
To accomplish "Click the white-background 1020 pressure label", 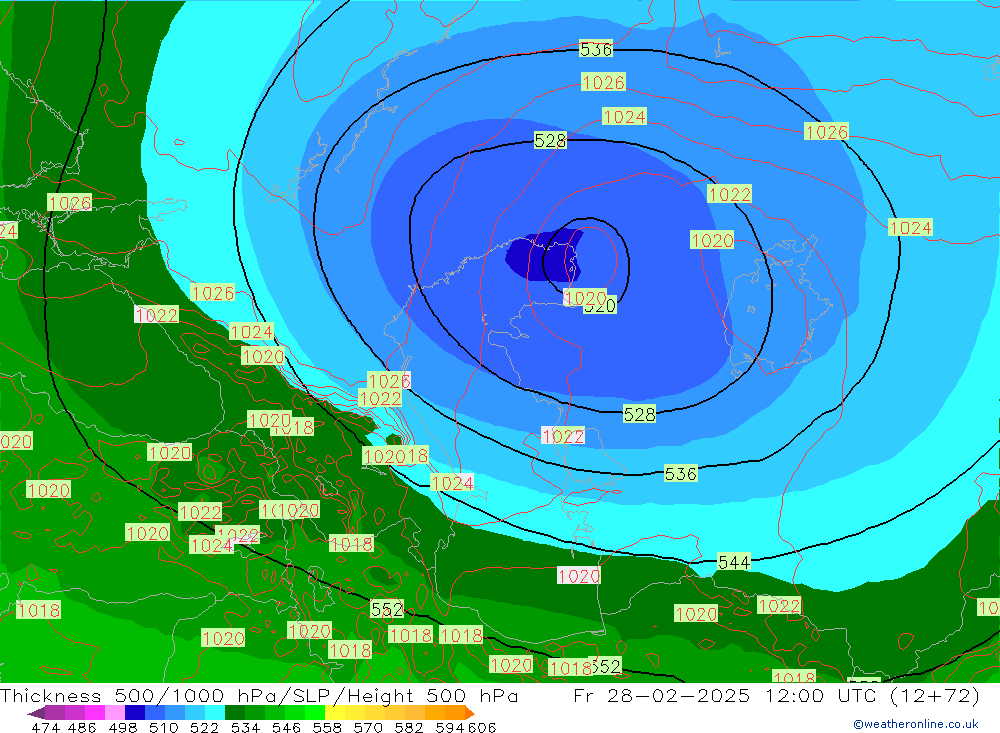I will pyautogui.click(x=579, y=576).
